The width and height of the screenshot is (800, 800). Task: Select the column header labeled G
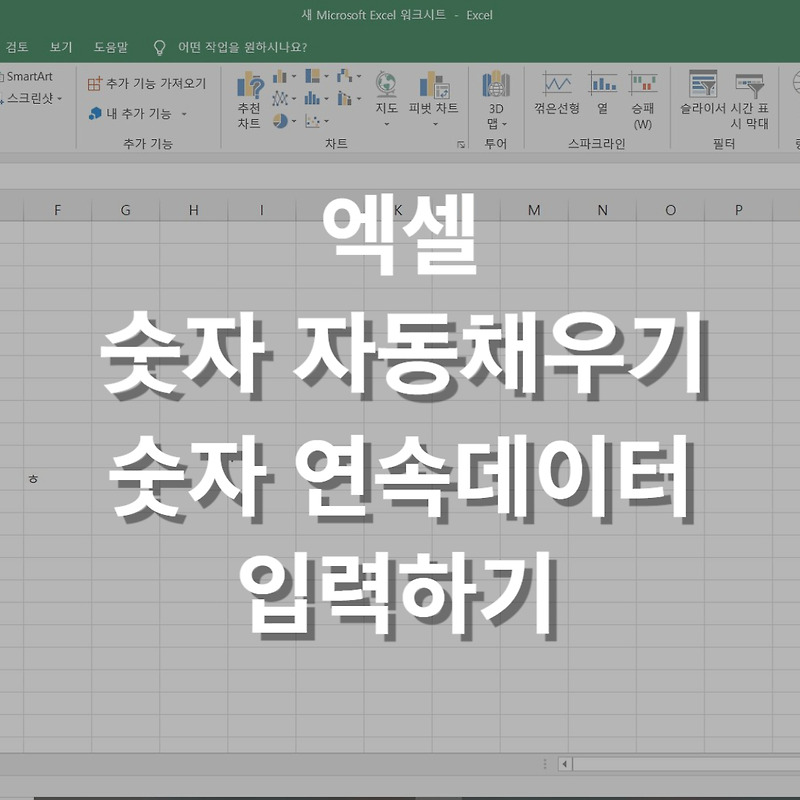[x=125, y=208]
